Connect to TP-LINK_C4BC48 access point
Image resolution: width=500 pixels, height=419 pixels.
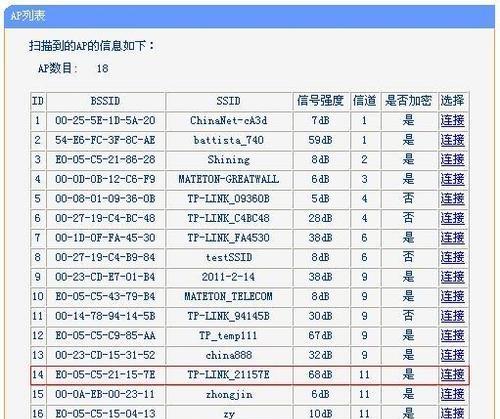452,218
